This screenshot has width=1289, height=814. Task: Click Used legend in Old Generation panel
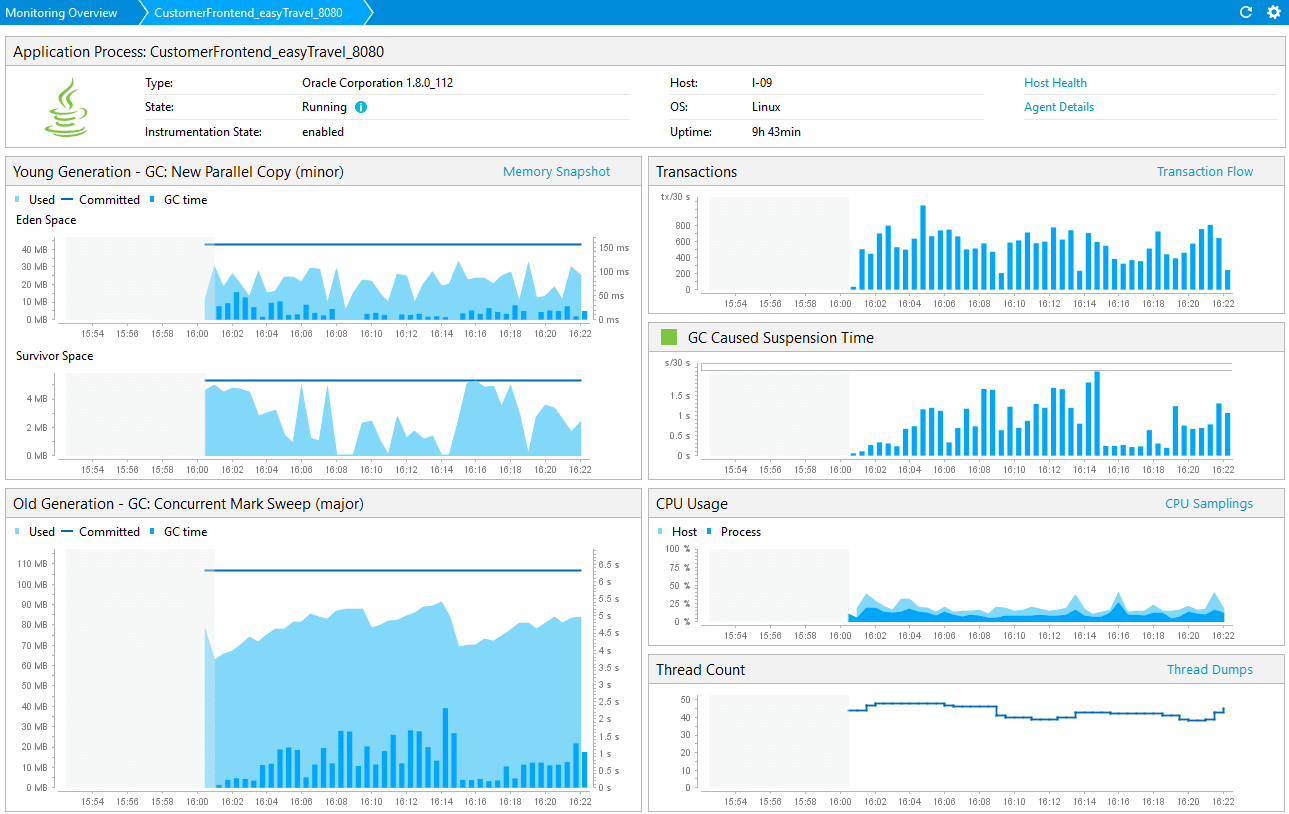click(x=36, y=532)
